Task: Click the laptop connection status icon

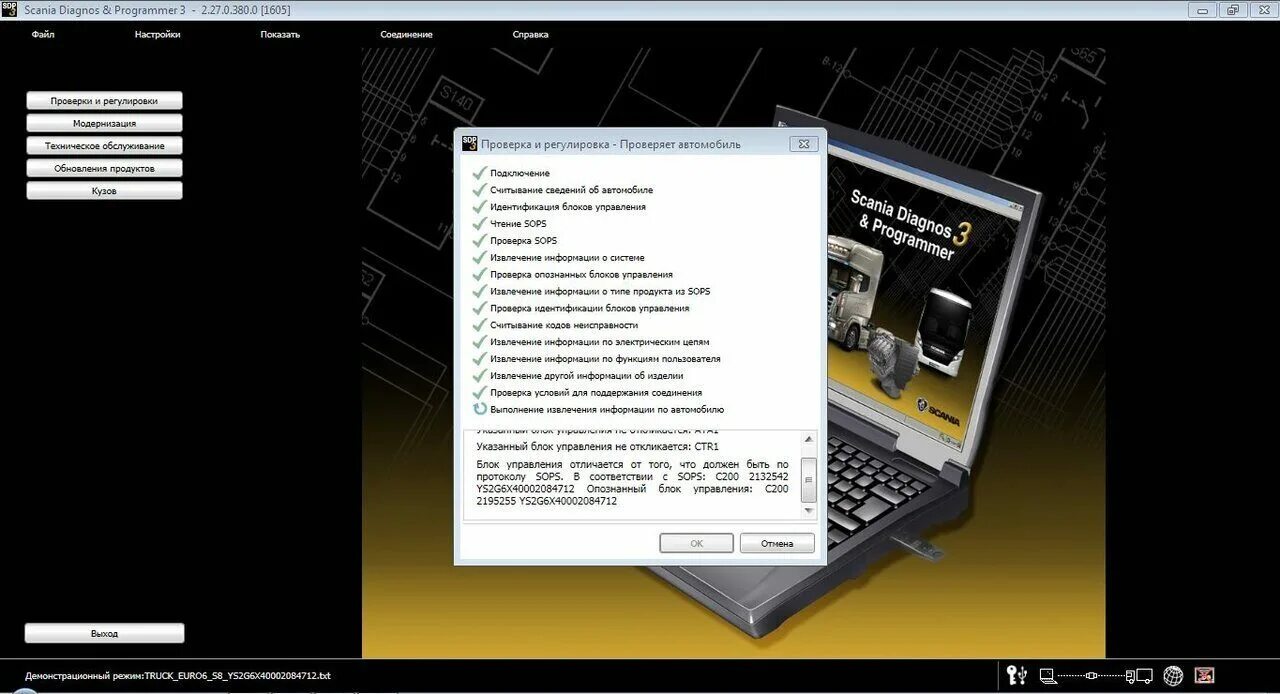Action: tap(1048, 676)
